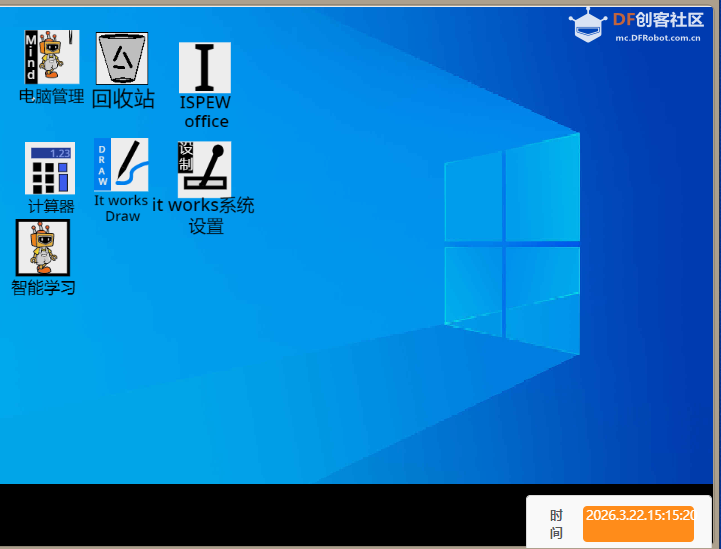Click the Windows logo on the wallpaper

coord(511,243)
